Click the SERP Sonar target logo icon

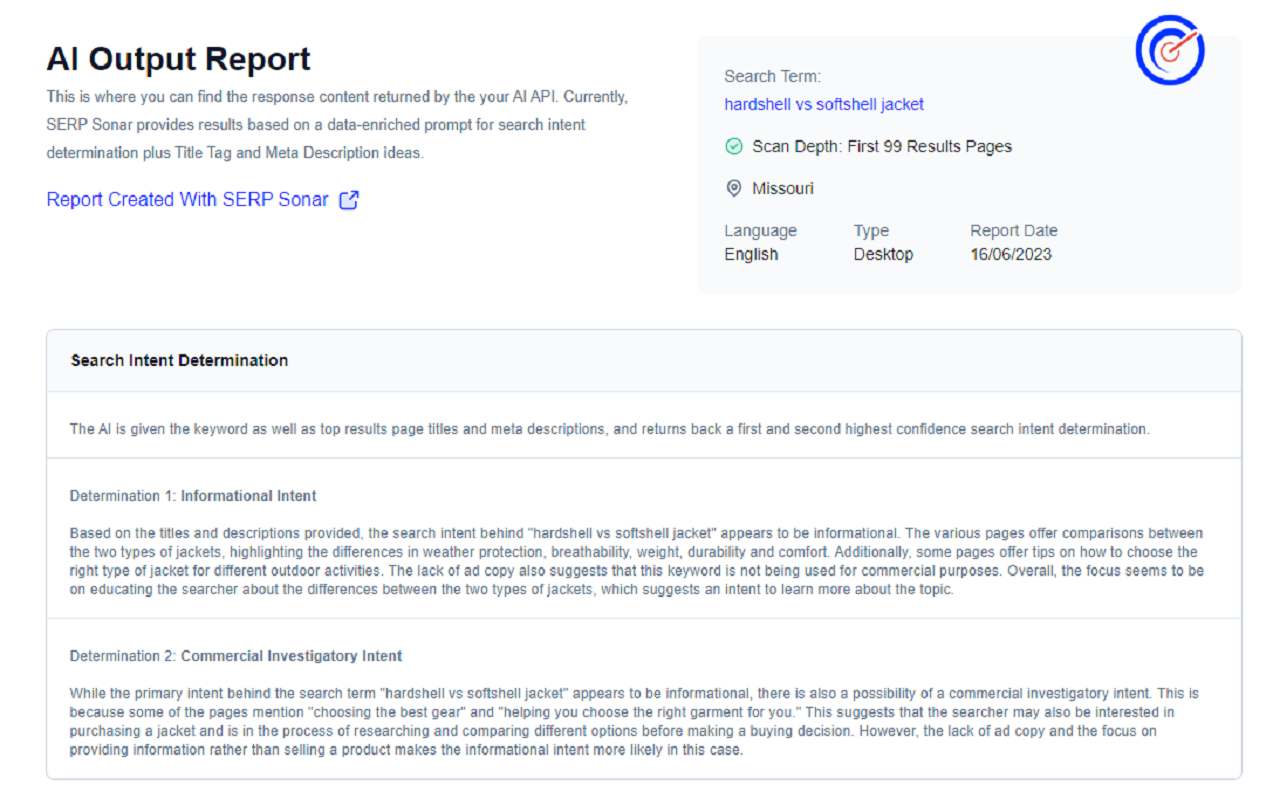[1170, 50]
